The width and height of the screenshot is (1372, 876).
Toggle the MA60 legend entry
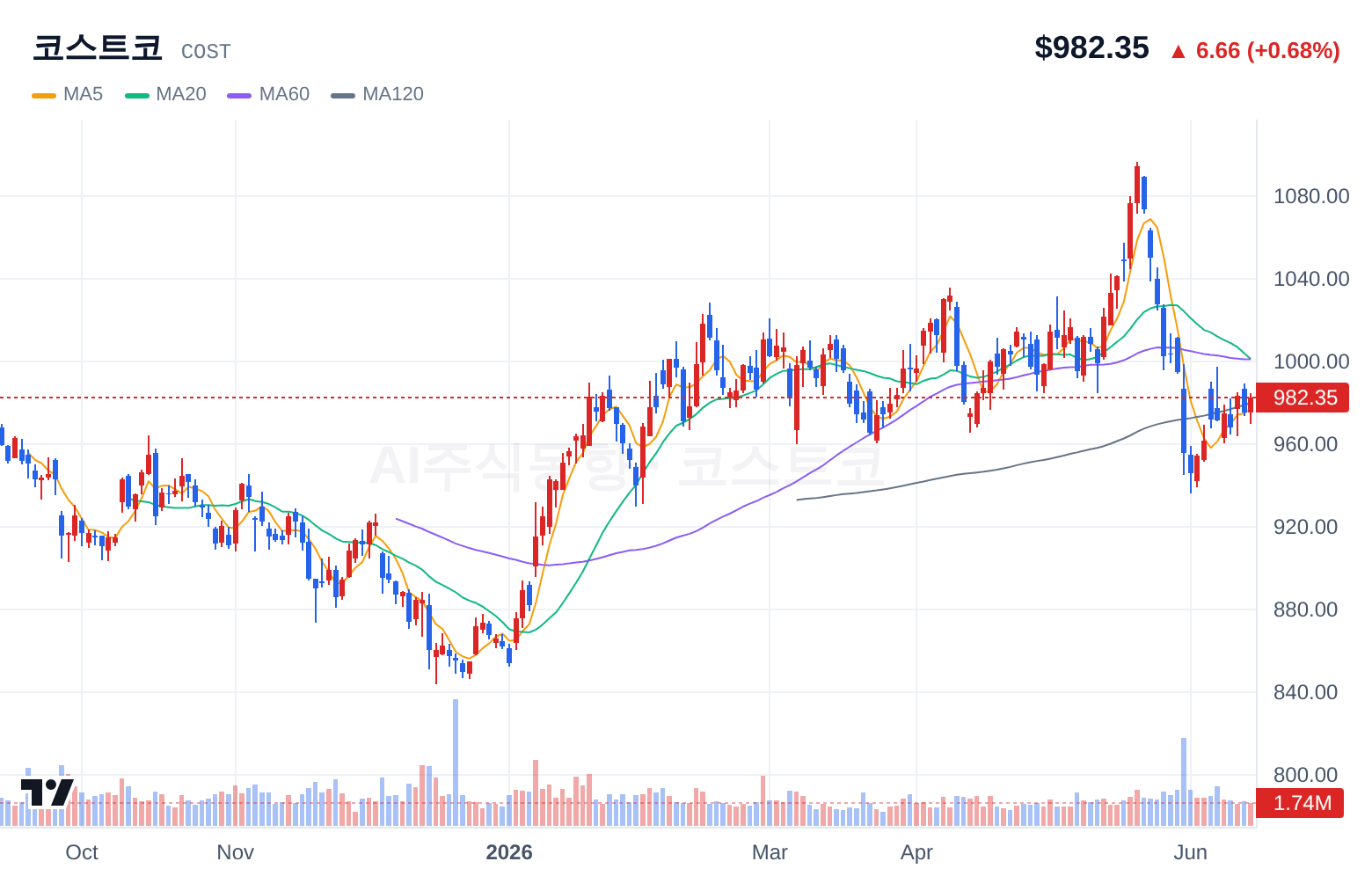pos(268,94)
